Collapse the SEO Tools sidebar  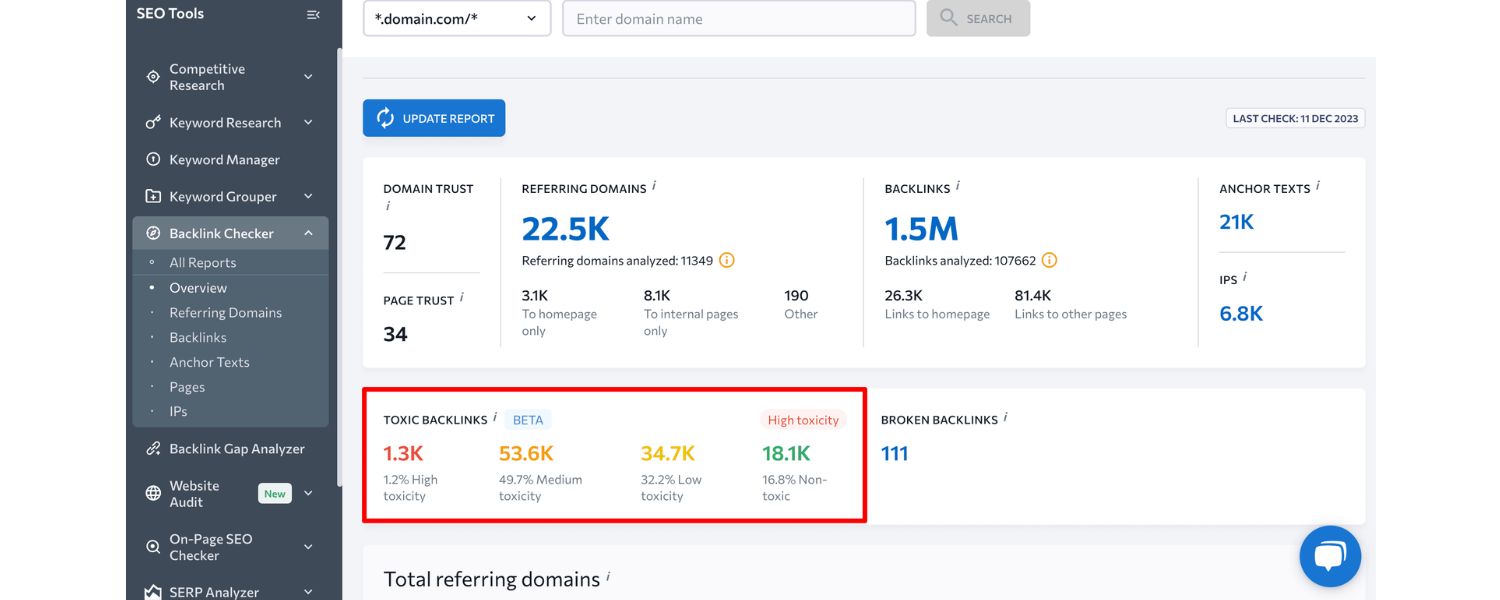pyautogui.click(x=312, y=14)
